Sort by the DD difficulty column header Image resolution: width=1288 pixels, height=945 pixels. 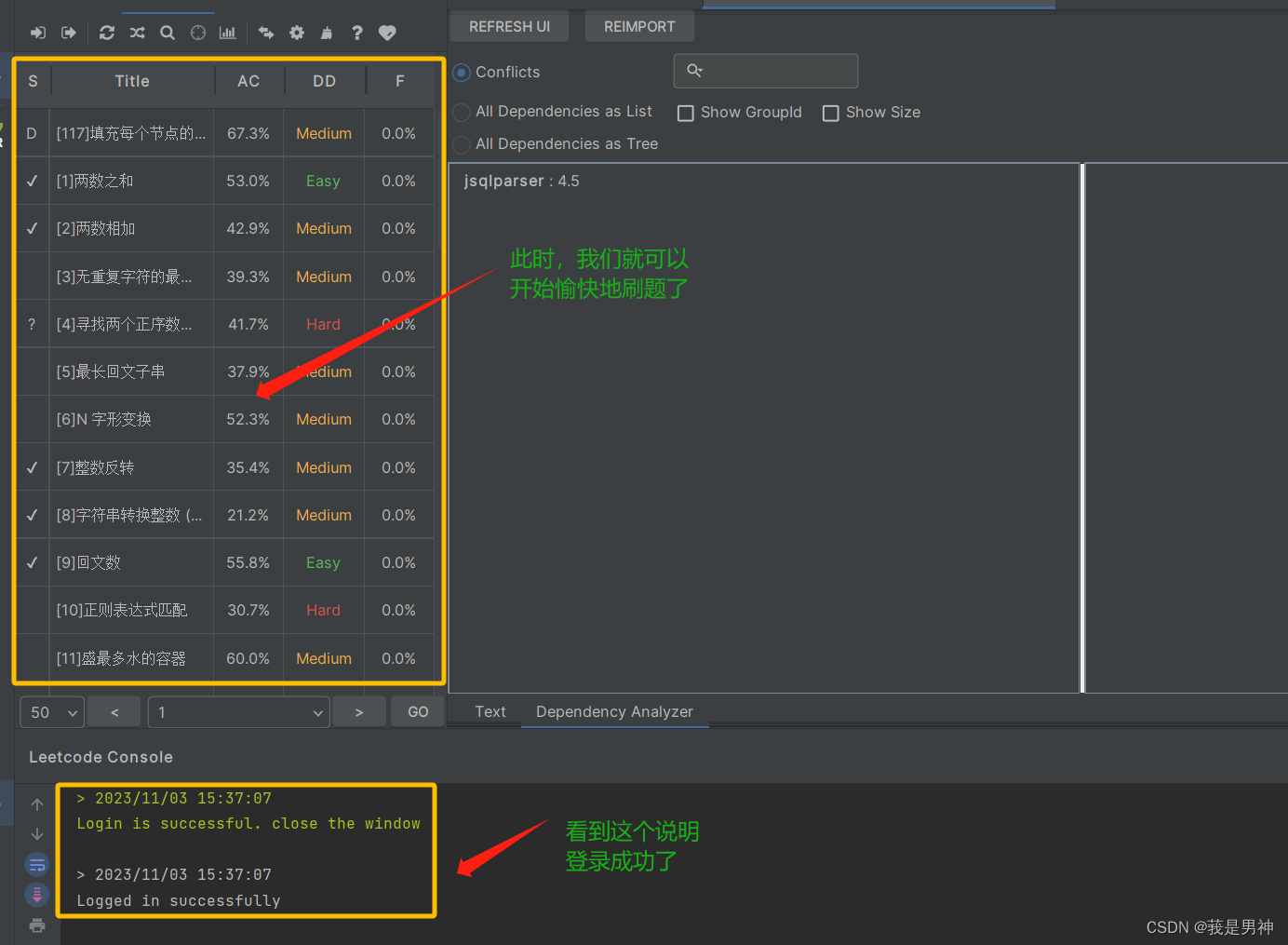coord(324,81)
